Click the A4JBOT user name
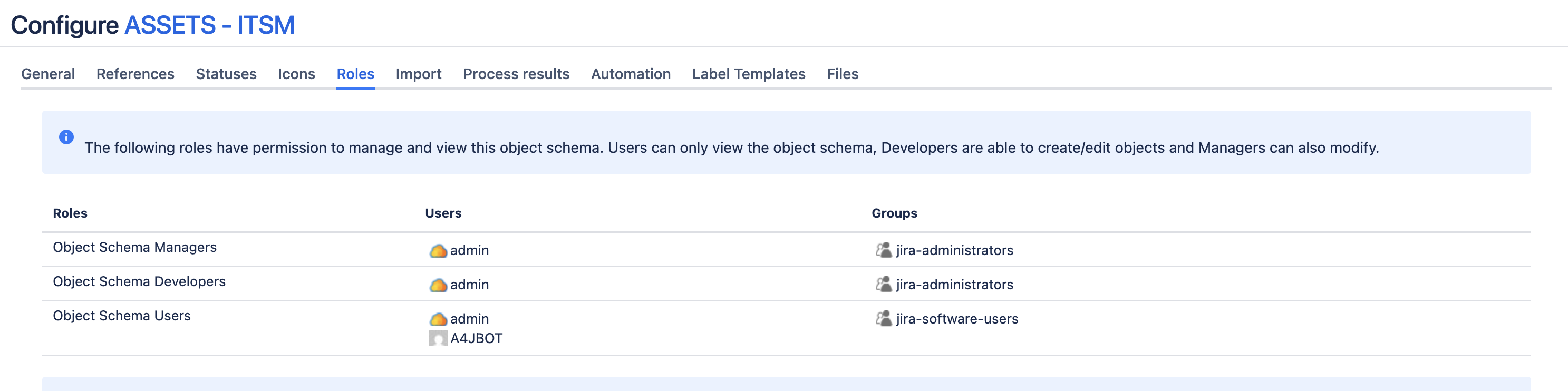This screenshot has height=391, width=1568. tap(476, 338)
